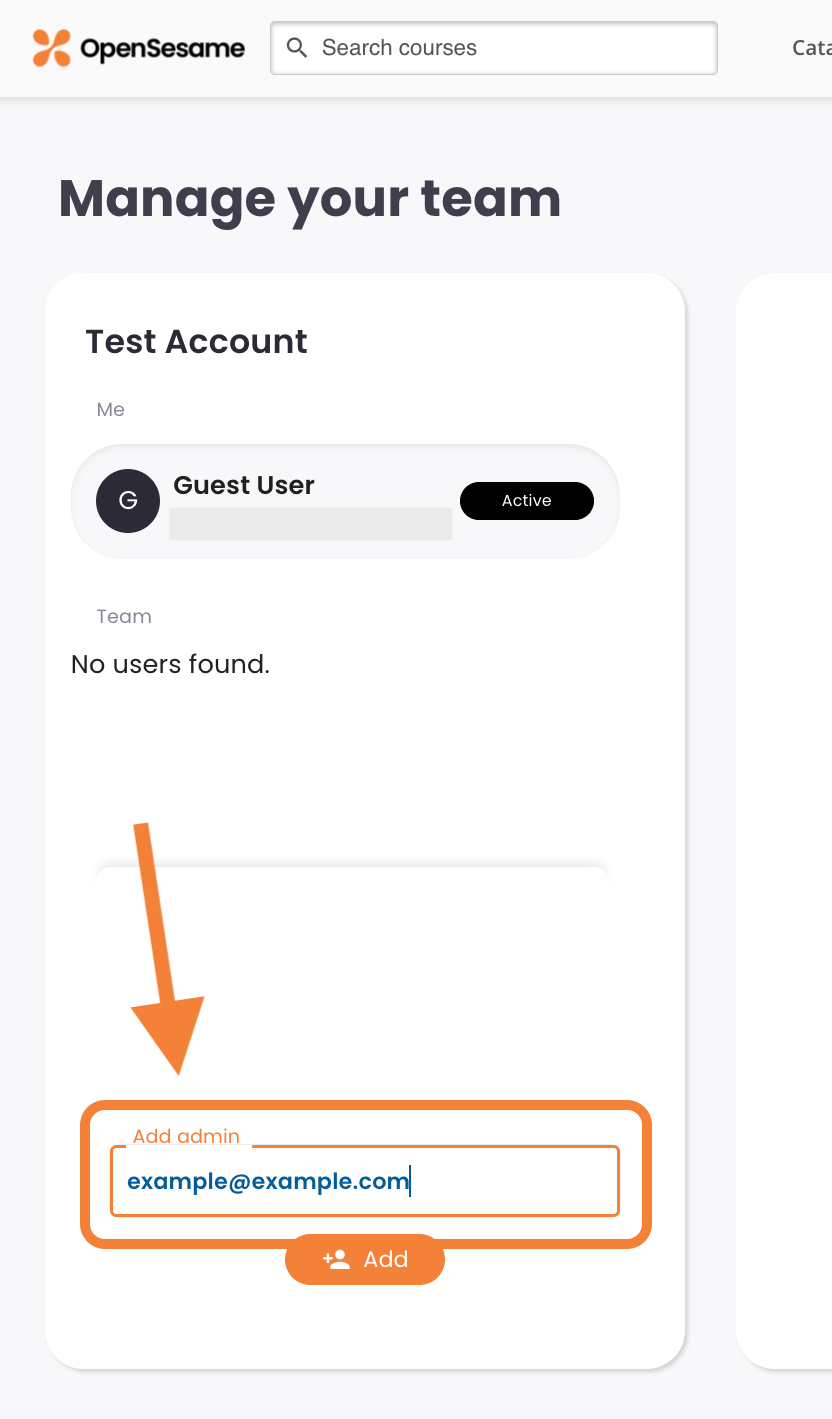Click the orange Add button

click(365, 1259)
